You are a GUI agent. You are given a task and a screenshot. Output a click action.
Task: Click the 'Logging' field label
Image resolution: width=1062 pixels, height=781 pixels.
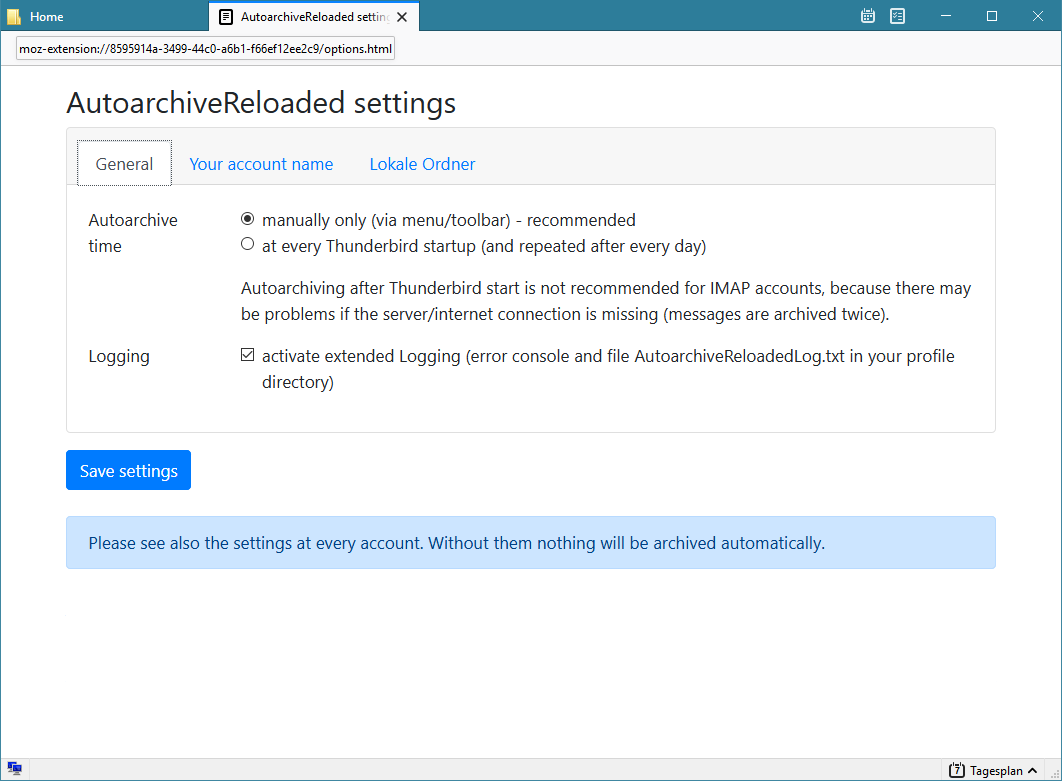click(119, 356)
